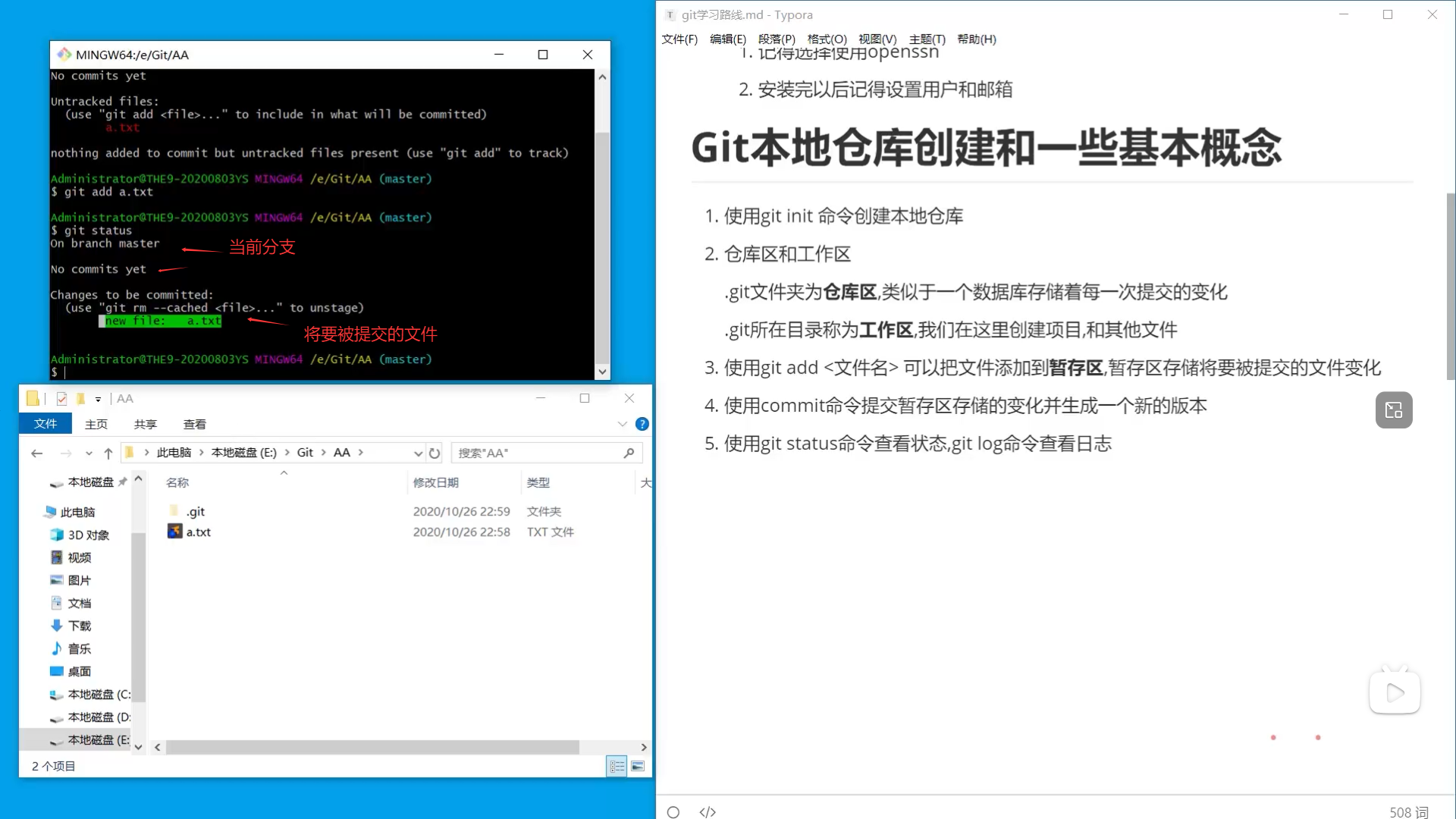Open the Explorer help icon
The image size is (1456, 819).
pyautogui.click(x=642, y=424)
